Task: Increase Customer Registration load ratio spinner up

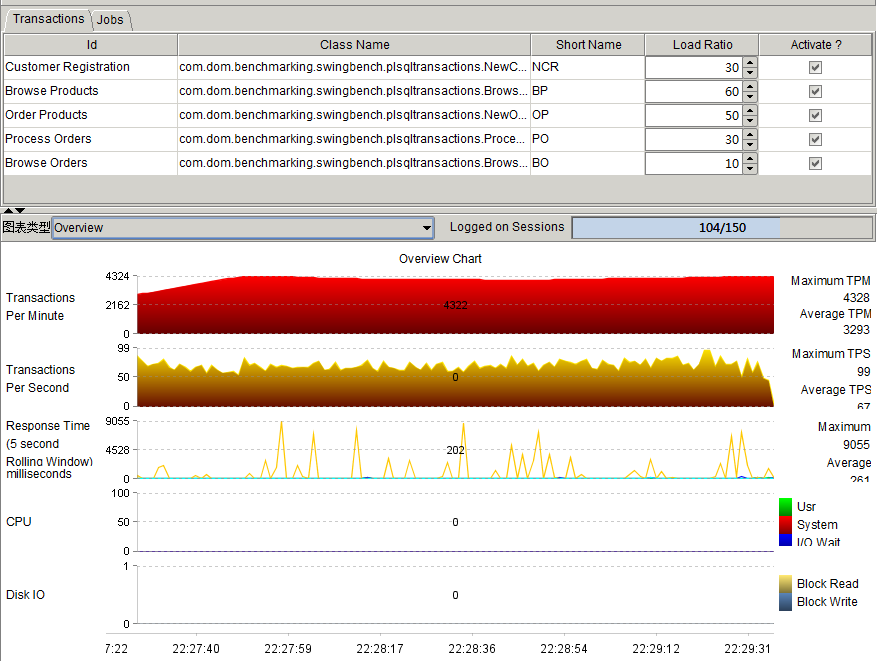Action: coord(750,62)
